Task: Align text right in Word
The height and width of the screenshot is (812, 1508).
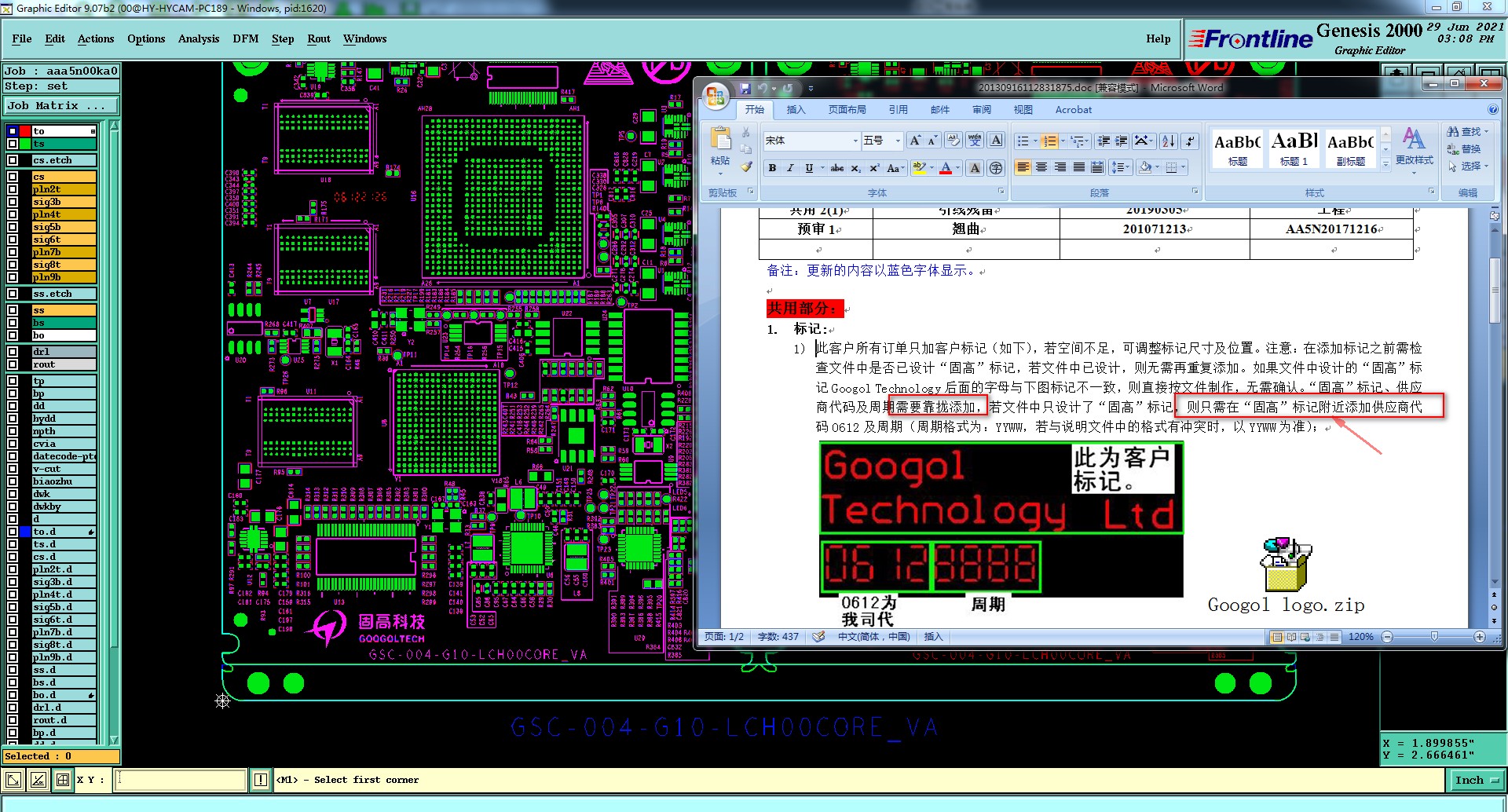Action: click(1060, 167)
